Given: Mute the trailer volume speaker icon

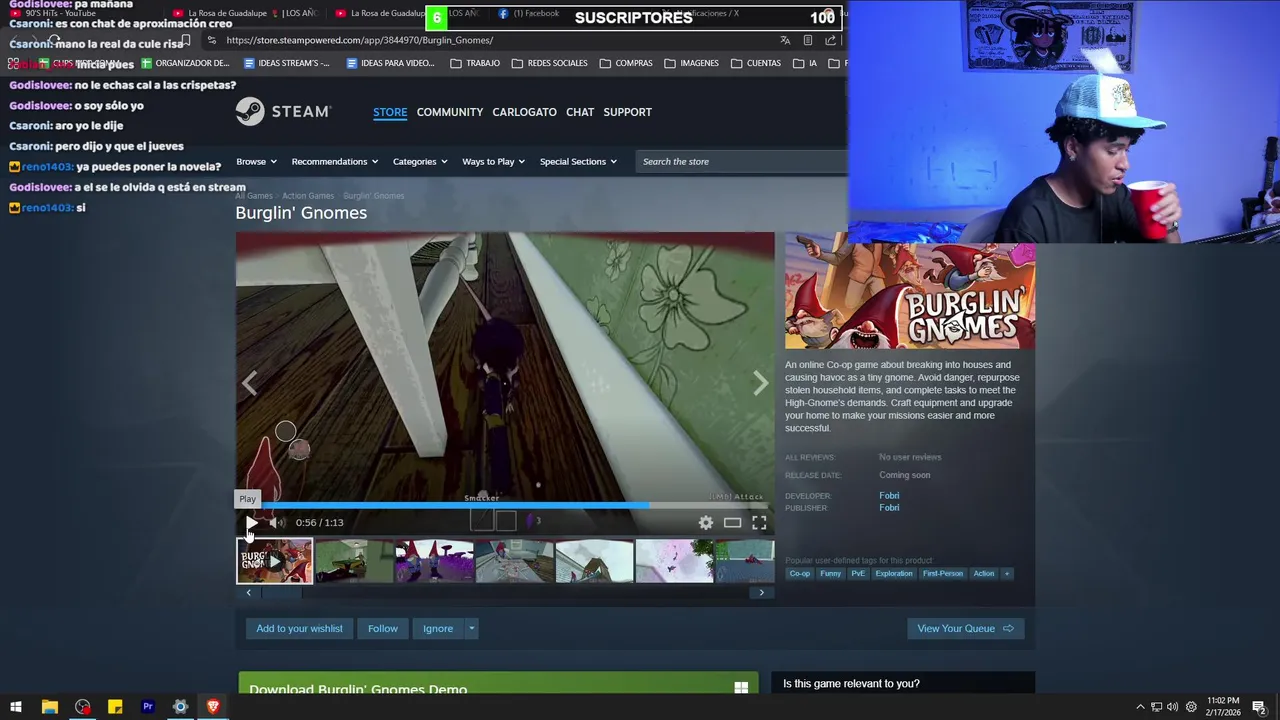Looking at the screenshot, I should click(x=276, y=522).
